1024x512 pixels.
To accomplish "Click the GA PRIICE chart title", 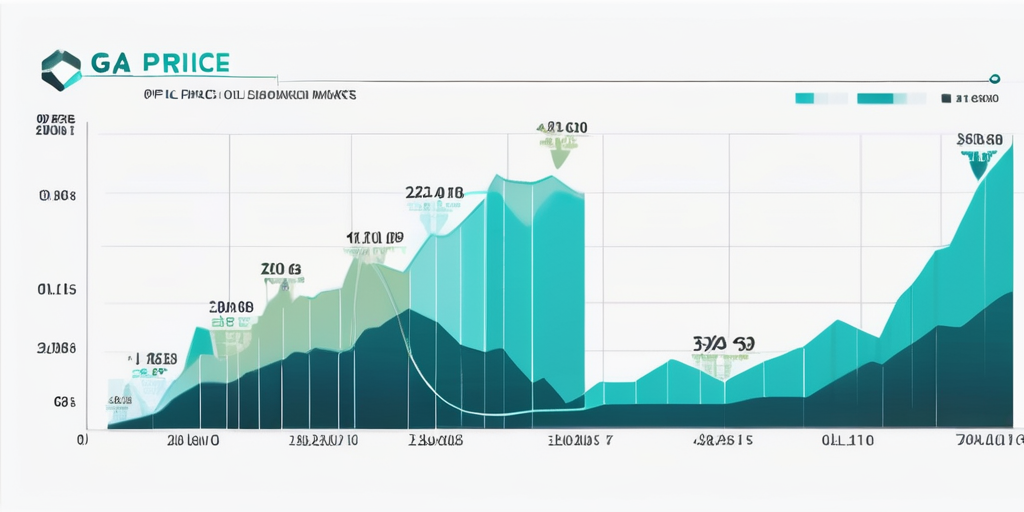I will pos(159,64).
